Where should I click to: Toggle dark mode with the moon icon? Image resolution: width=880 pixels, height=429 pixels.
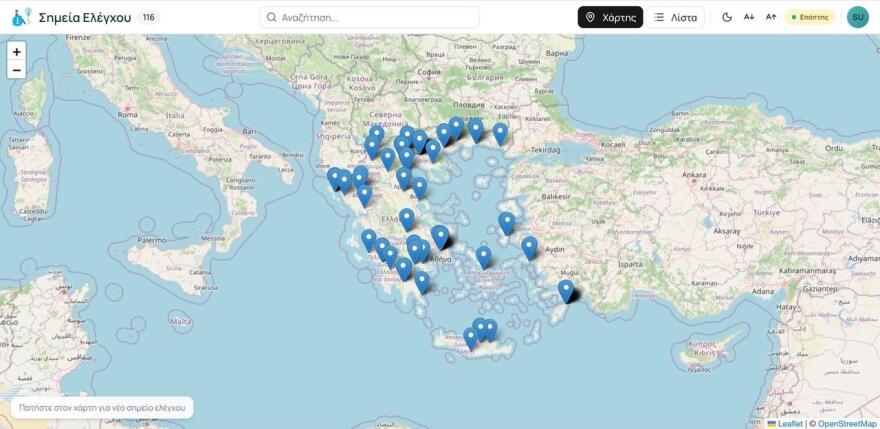click(727, 17)
